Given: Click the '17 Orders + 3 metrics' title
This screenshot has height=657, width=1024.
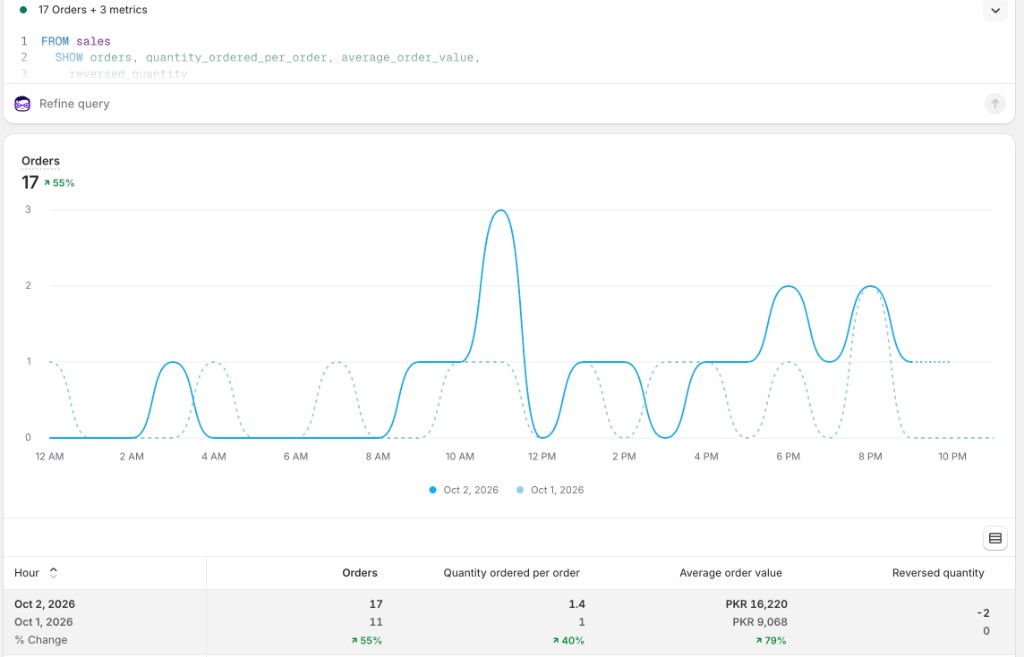Looking at the screenshot, I should [93, 10].
